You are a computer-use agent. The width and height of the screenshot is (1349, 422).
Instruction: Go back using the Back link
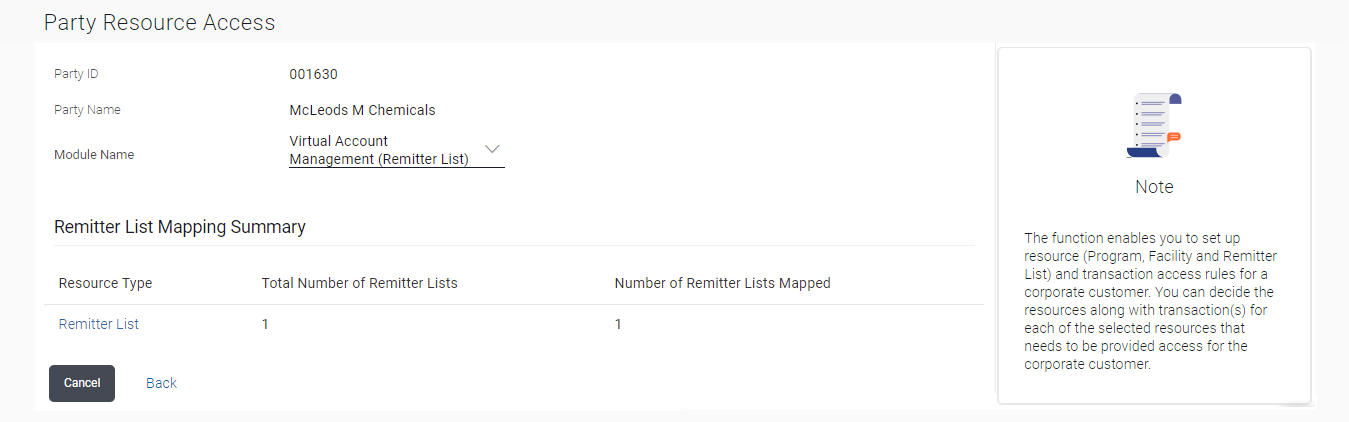[161, 383]
